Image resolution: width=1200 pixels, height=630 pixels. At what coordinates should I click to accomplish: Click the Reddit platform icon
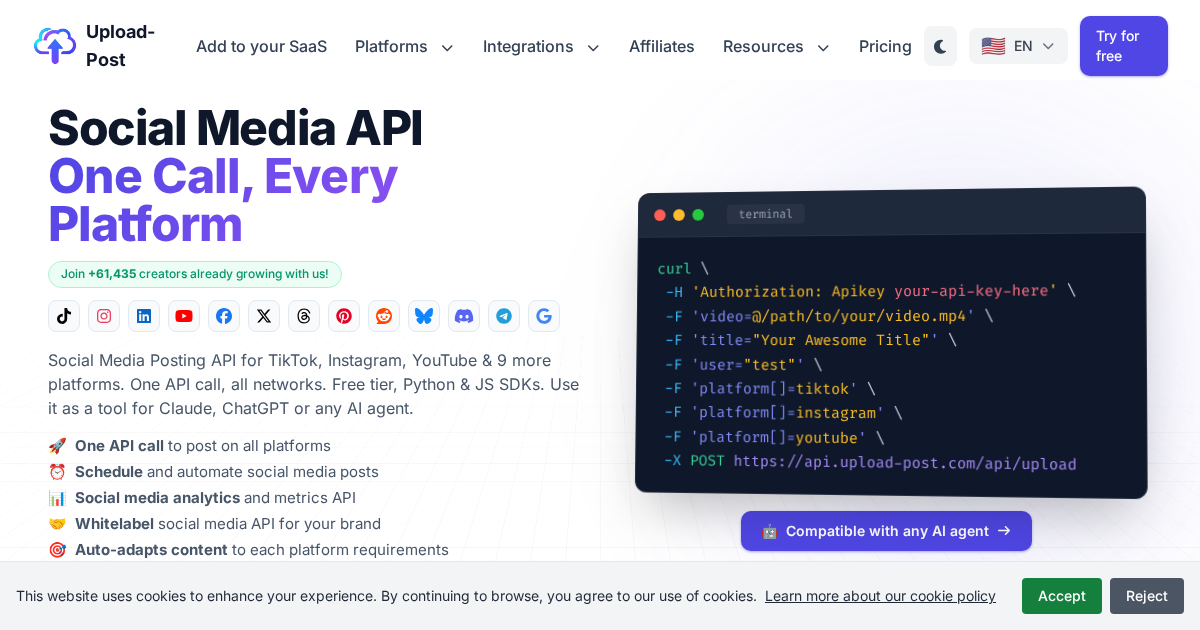point(384,316)
